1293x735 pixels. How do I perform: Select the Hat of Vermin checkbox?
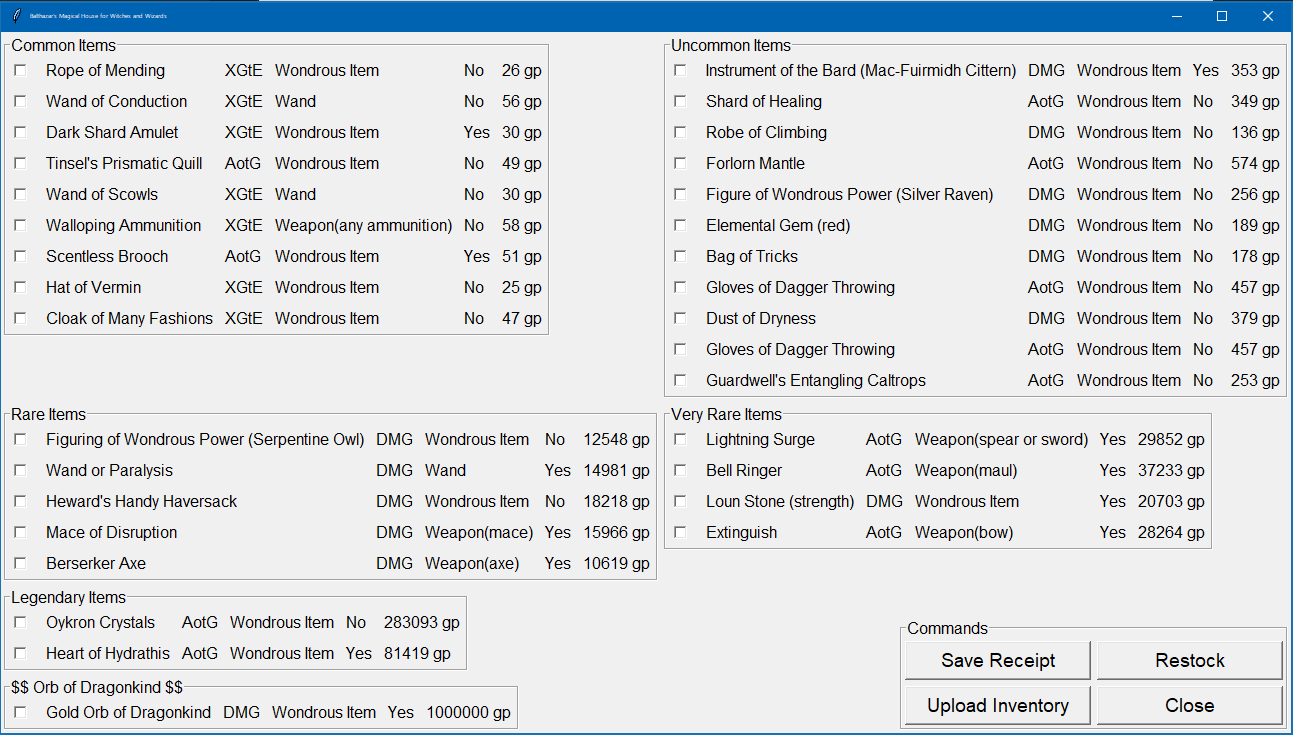point(20,288)
